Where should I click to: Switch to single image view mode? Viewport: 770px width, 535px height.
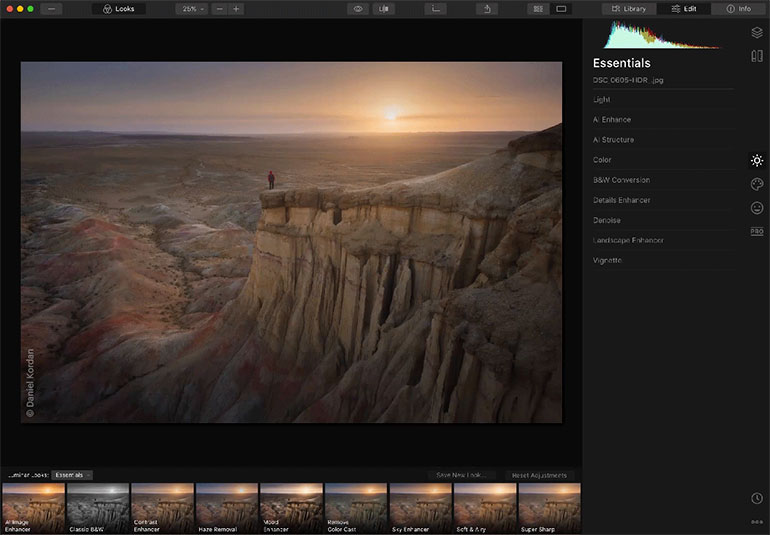tap(562, 9)
